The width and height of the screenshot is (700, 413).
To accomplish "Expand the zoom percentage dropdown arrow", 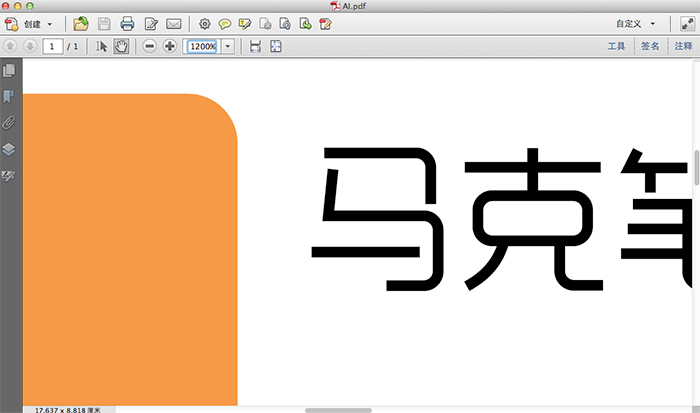I will point(228,46).
